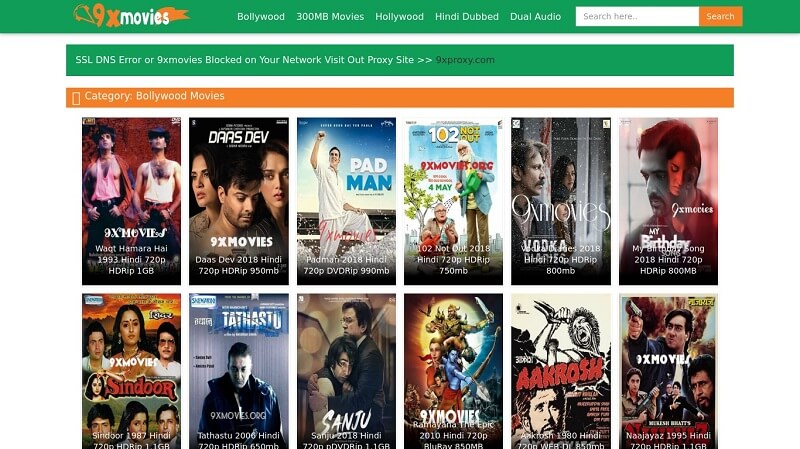Click the 'SSL DNS Error' notice text

click(254, 60)
